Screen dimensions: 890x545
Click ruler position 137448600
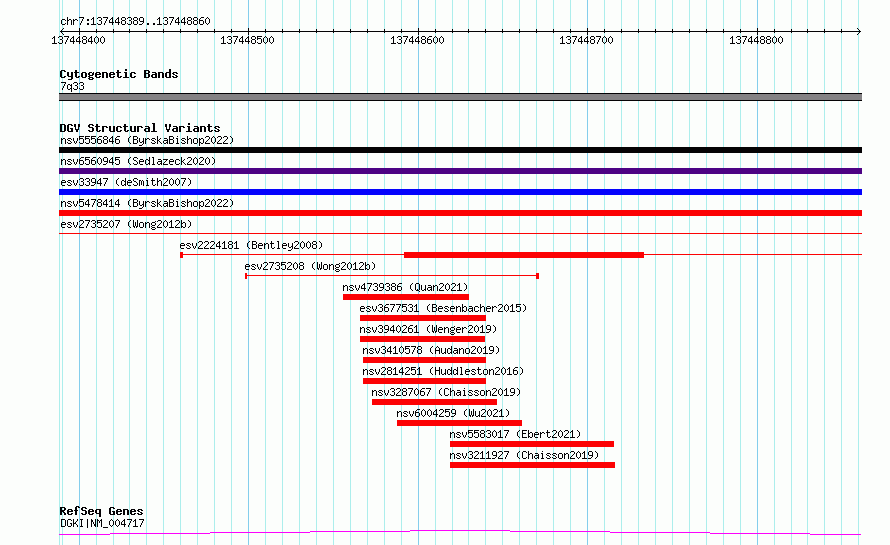[417, 40]
